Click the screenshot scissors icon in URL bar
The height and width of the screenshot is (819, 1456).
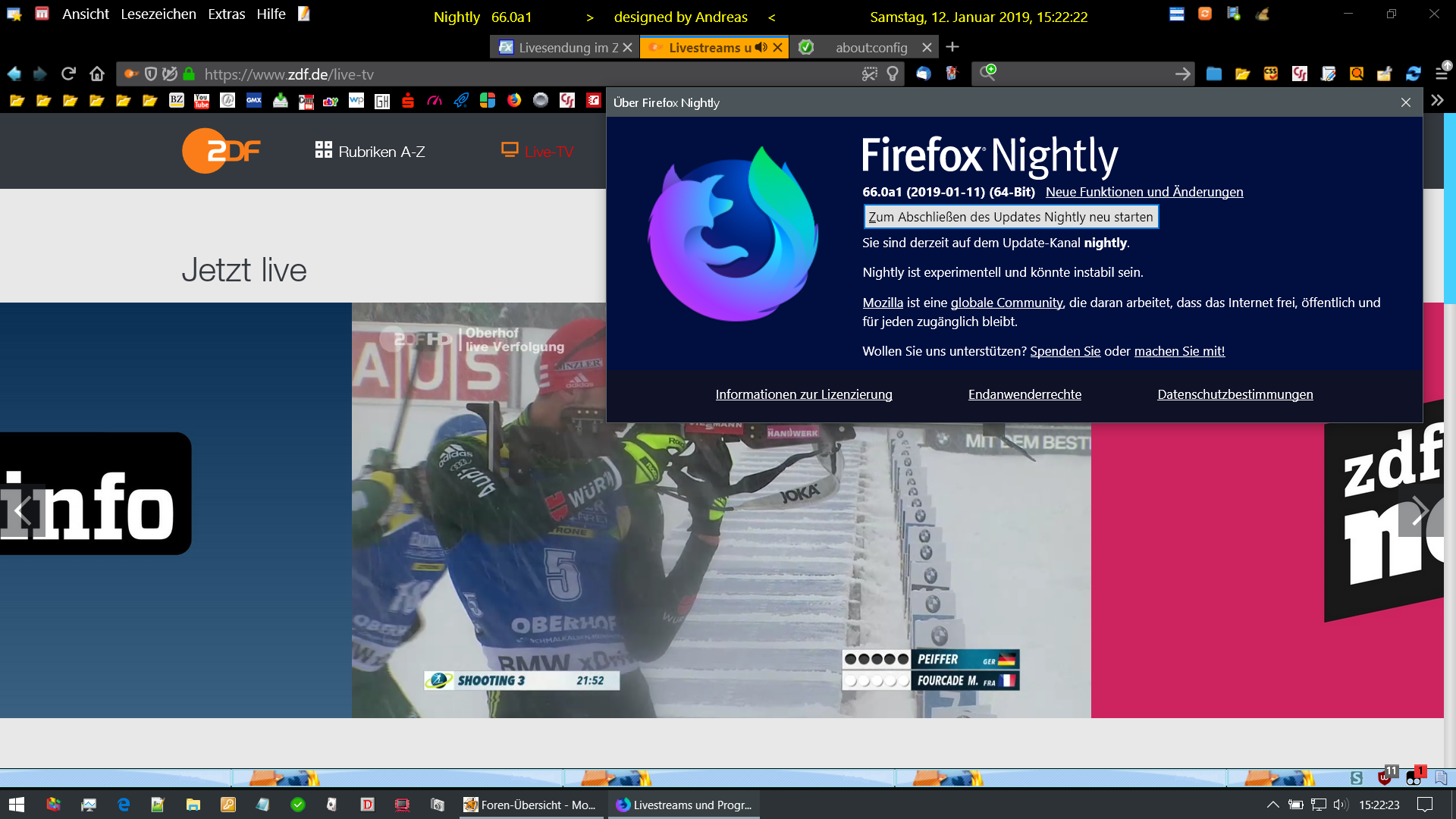coord(870,74)
